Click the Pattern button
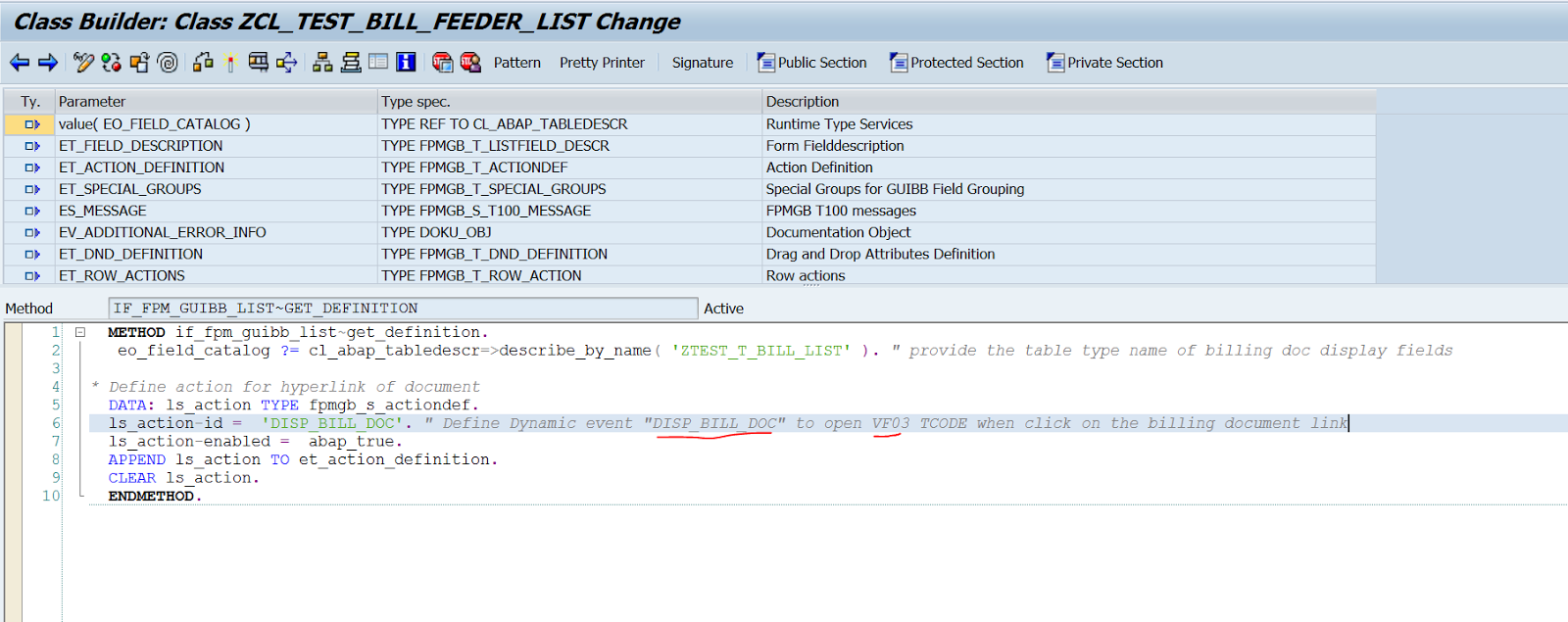The height and width of the screenshot is (622, 1568). [516, 63]
